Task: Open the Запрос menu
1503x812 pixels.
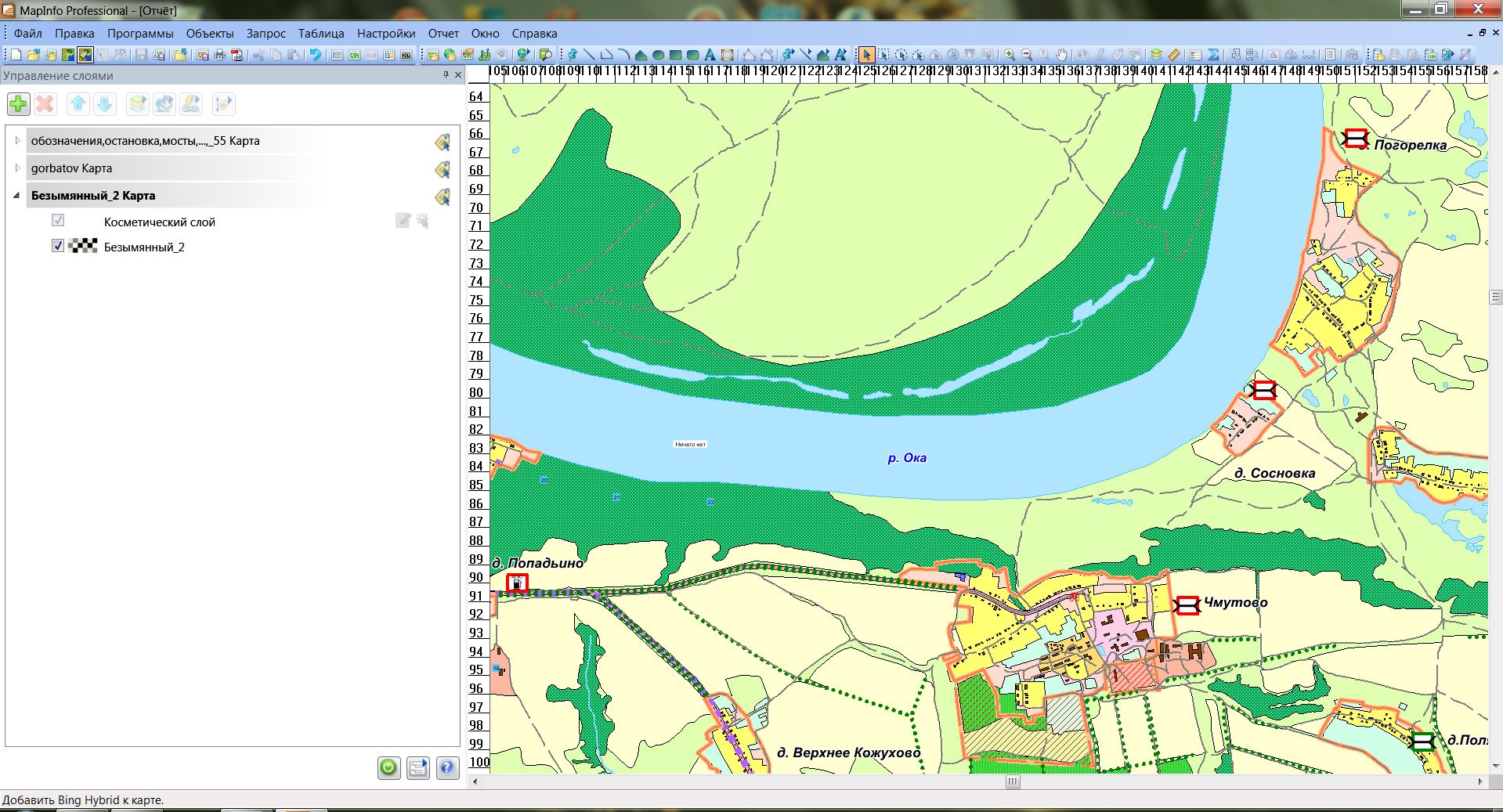Action: coord(266,34)
